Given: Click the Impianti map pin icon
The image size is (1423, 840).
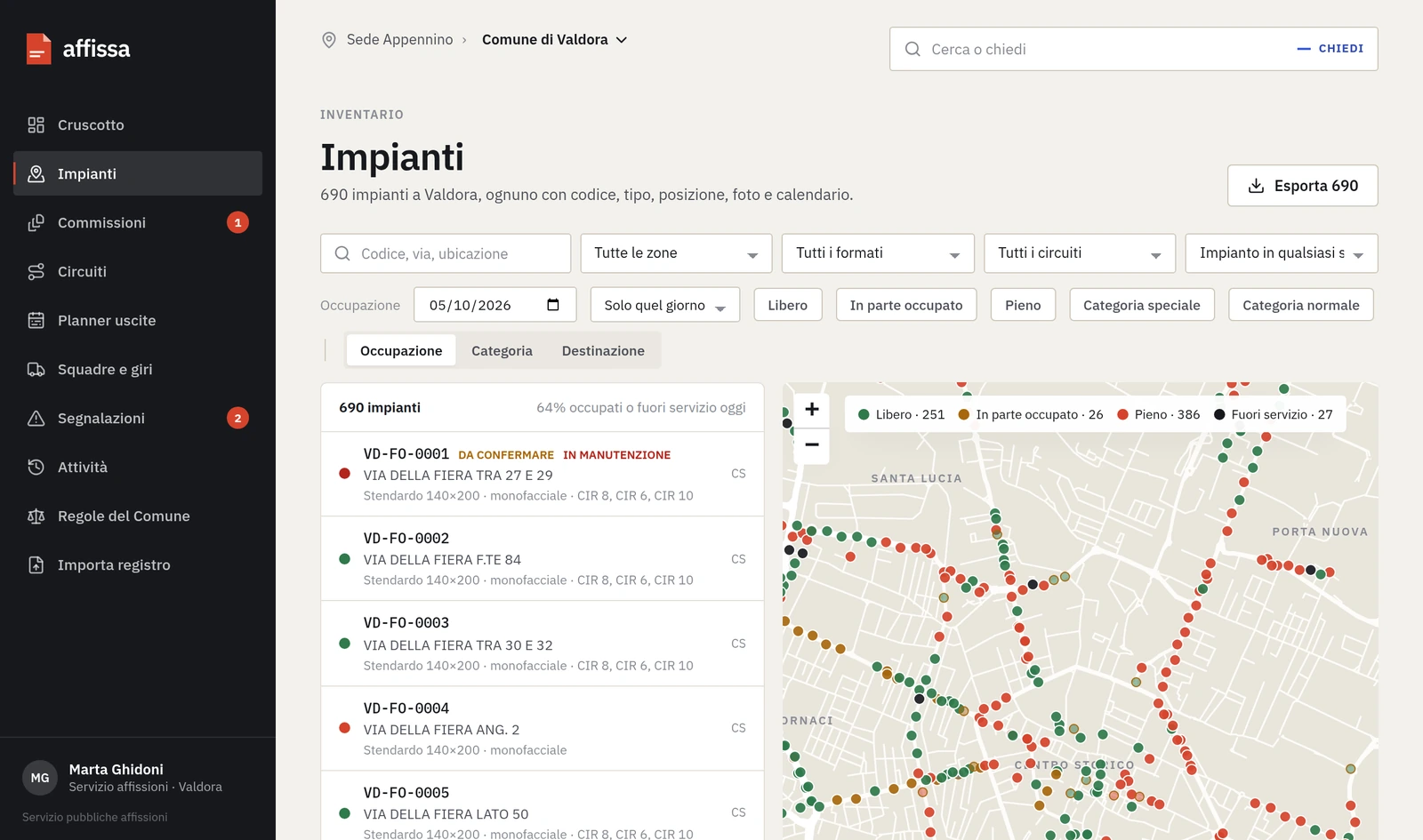Looking at the screenshot, I should [x=36, y=174].
